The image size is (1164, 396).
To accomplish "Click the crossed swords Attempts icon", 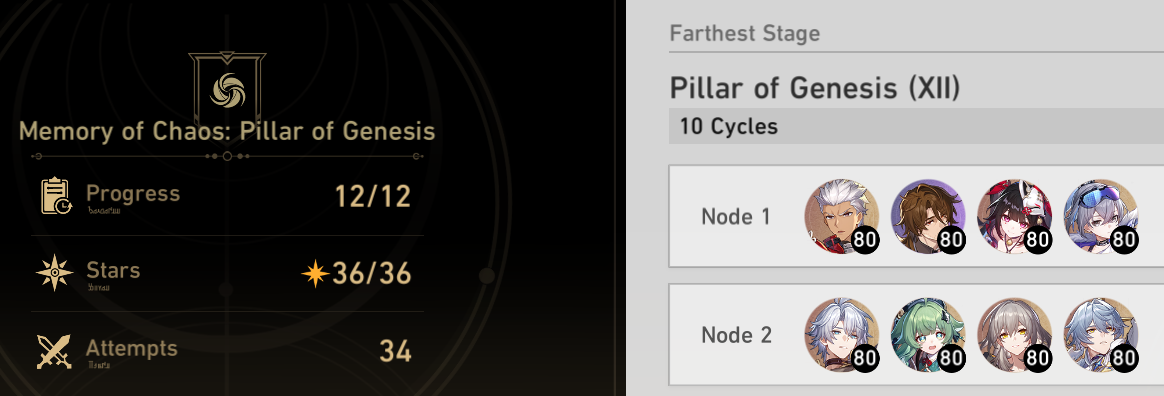I will (x=54, y=351).
